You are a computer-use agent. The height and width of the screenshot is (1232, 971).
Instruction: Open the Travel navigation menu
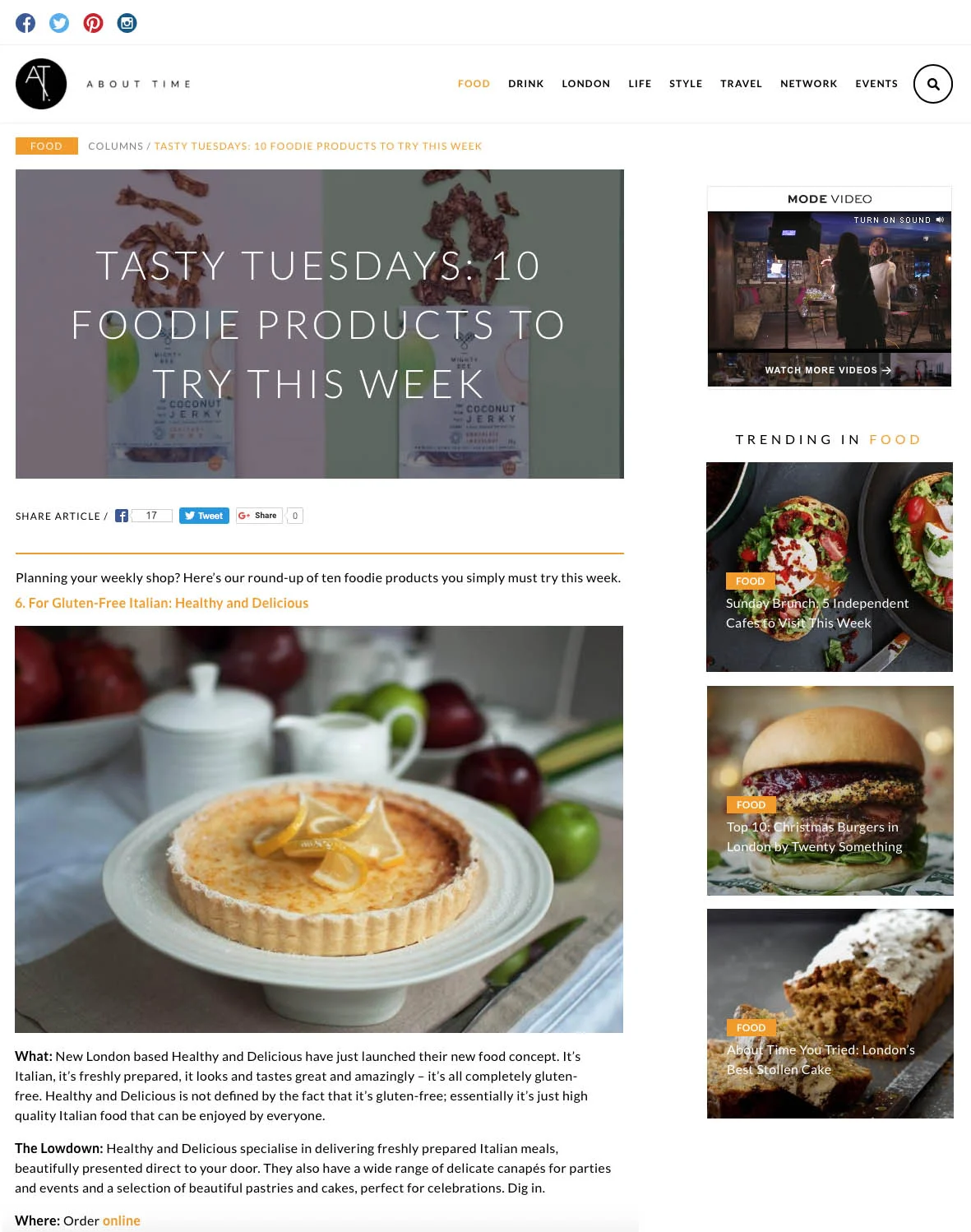click(x=741, y=84)
